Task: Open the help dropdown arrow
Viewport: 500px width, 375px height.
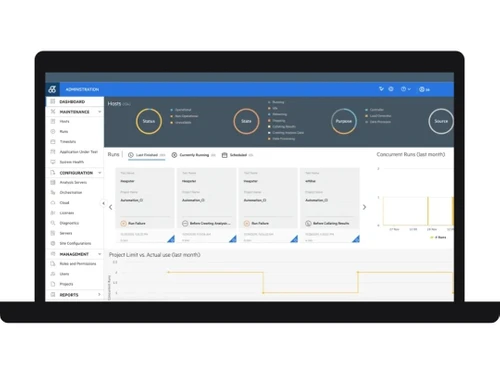Action: coord(409,89)
